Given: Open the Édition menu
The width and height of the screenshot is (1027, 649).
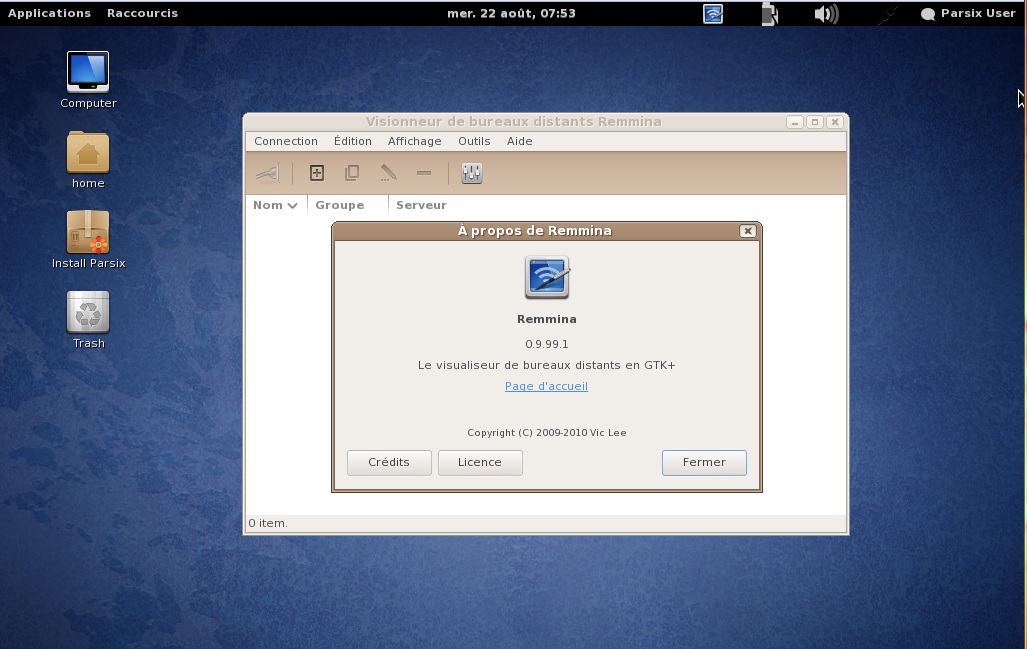Looking at the screenshot, I should 352,141.
